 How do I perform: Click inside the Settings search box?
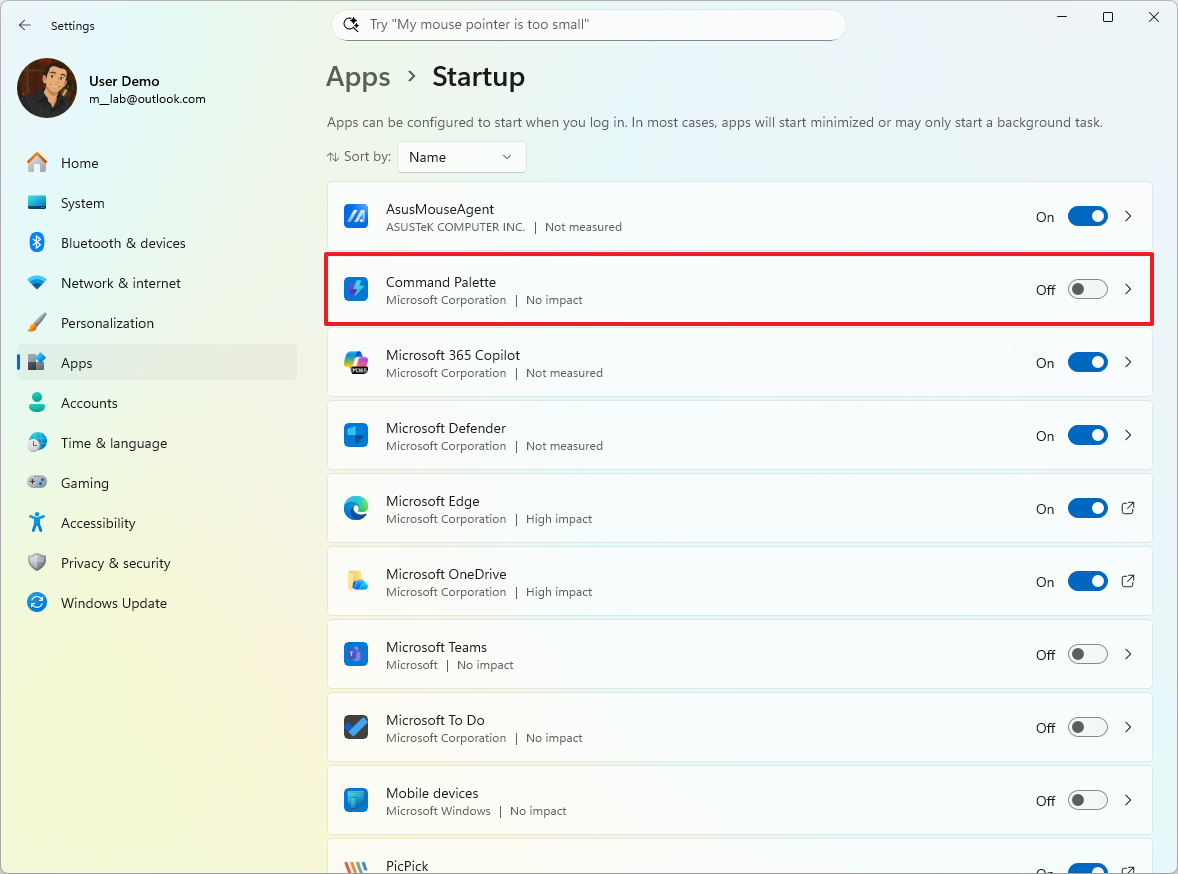pyautogui.click(x=588, y=24)
